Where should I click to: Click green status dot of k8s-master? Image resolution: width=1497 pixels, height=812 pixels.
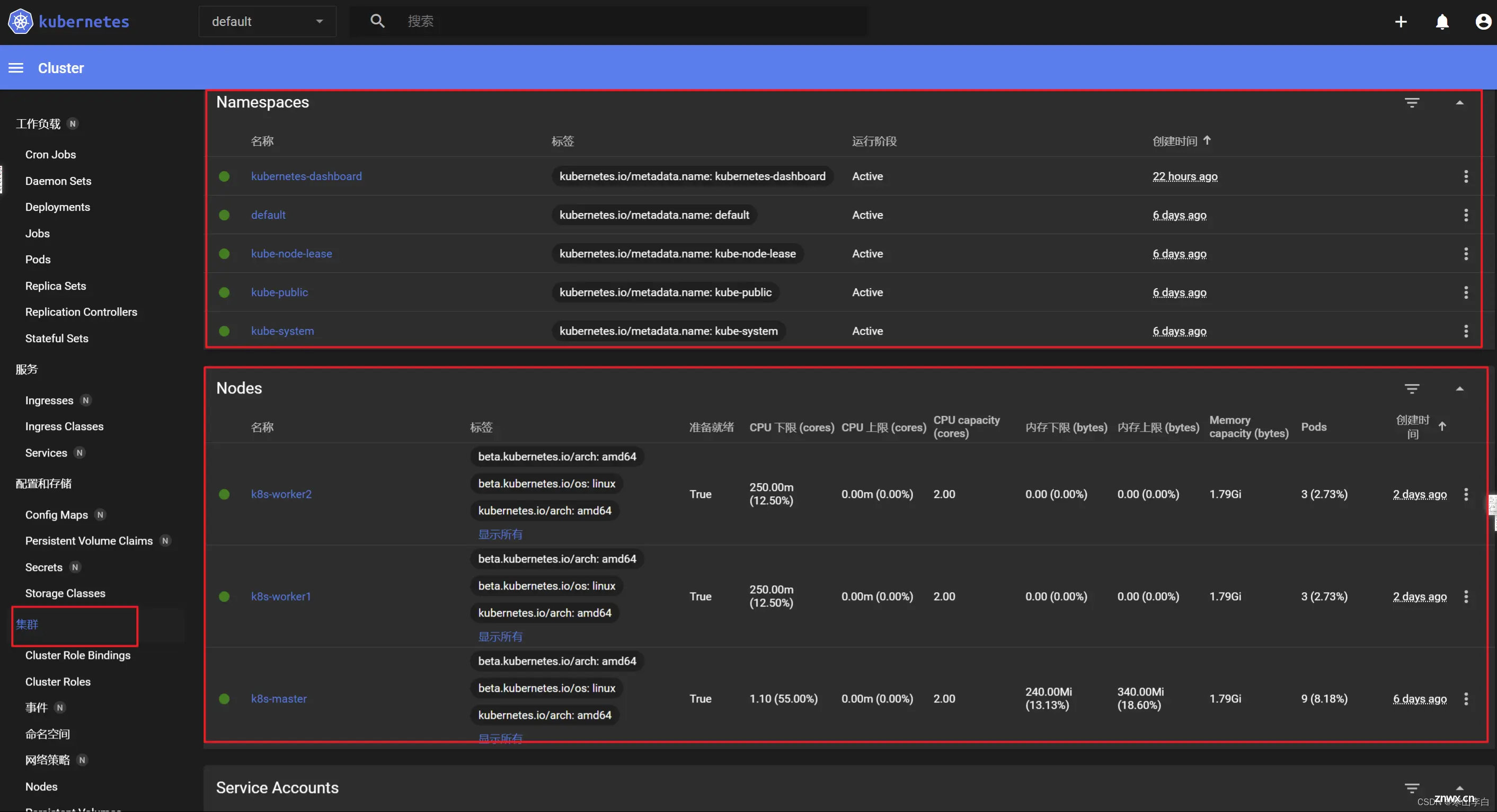pyautogui.click(x=224, y=699)
